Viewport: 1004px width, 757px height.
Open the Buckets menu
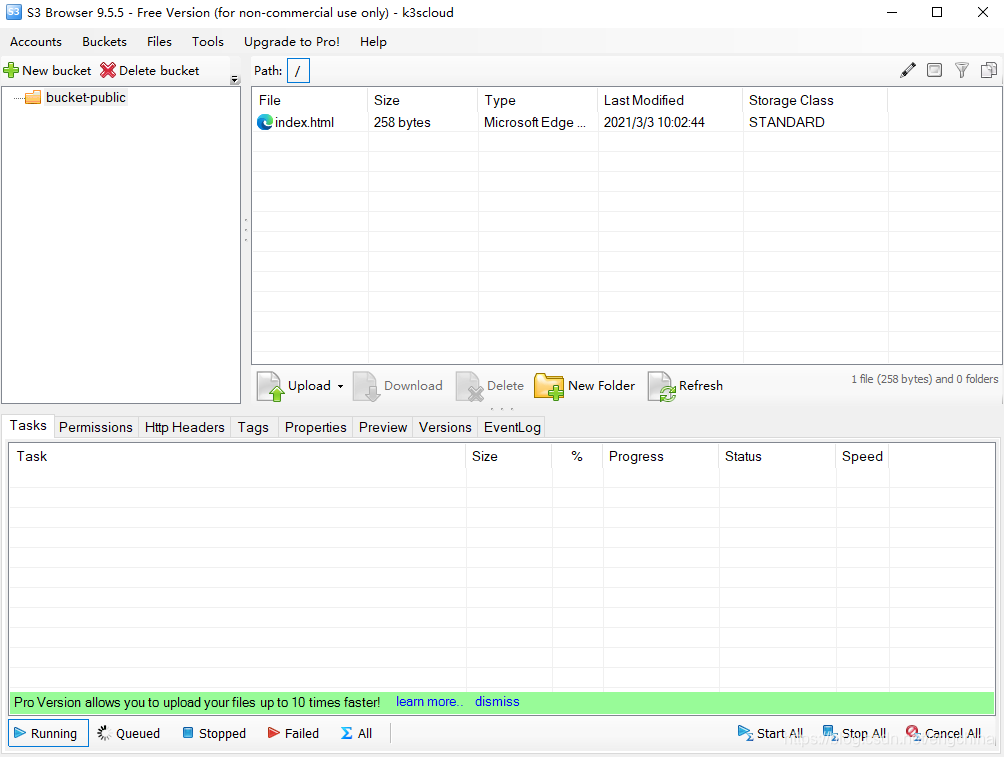[x=104, y=42]
